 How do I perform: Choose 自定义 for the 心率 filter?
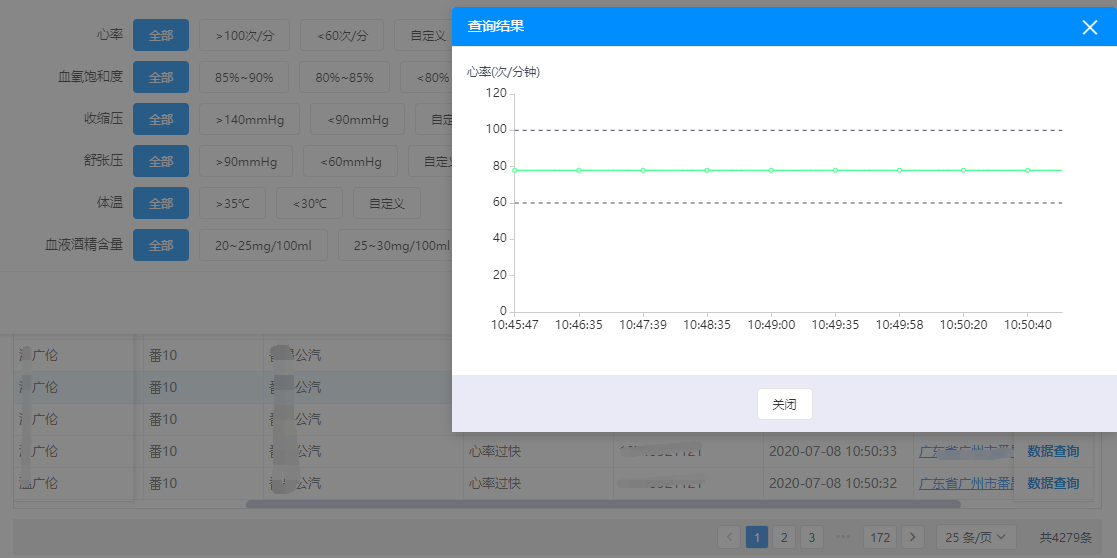click(x=423, y=35)
